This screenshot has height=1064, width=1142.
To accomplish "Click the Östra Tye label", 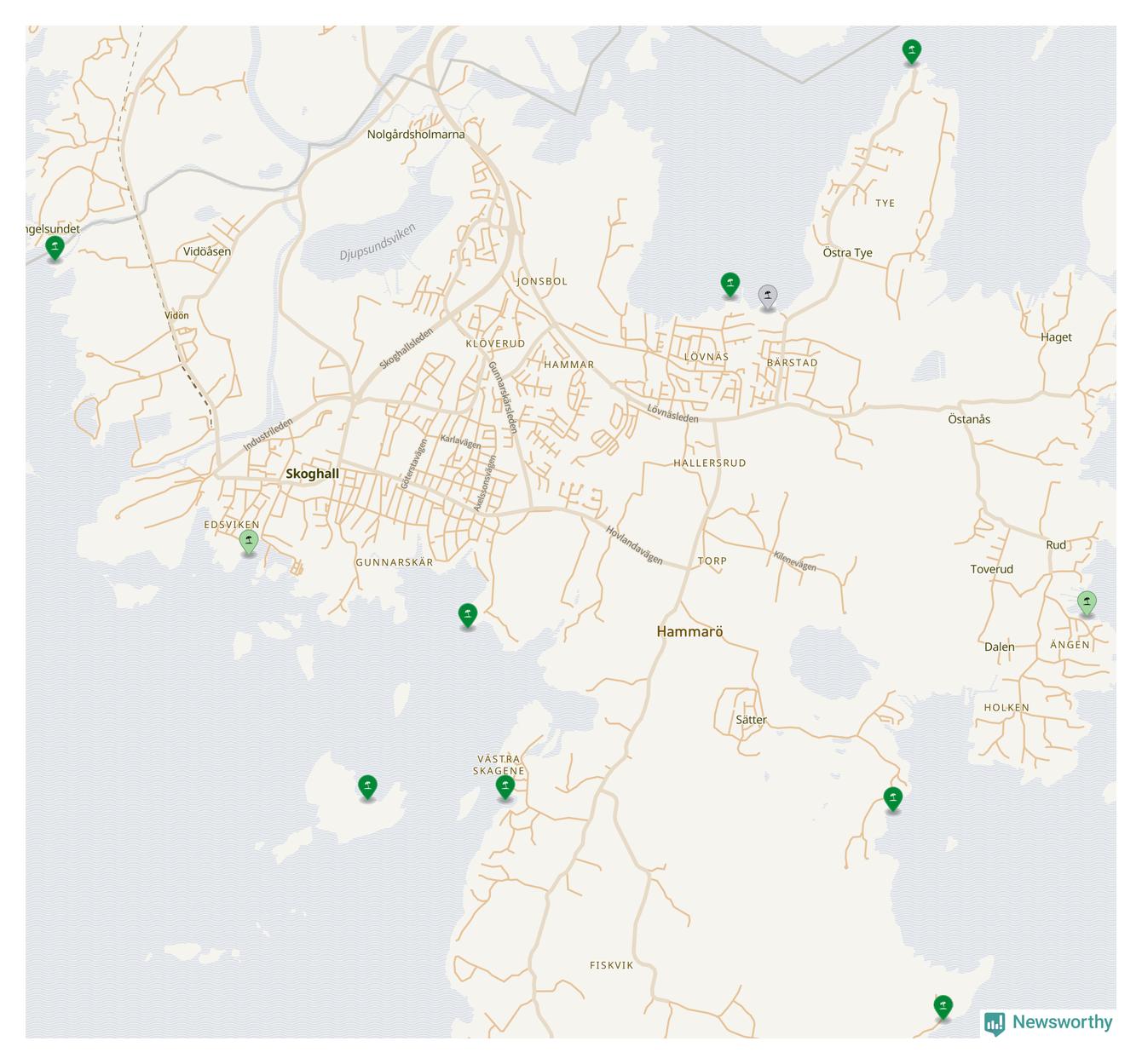I will [x=847, y=252].
